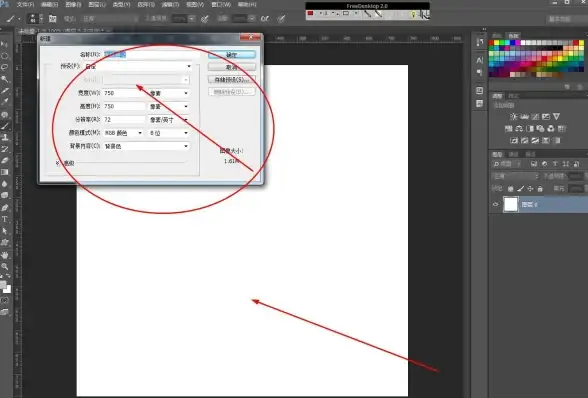Viewport: 588px width, 398px height.
Task: Select the Quick Selection tool
Action: (x=4, y=79)
